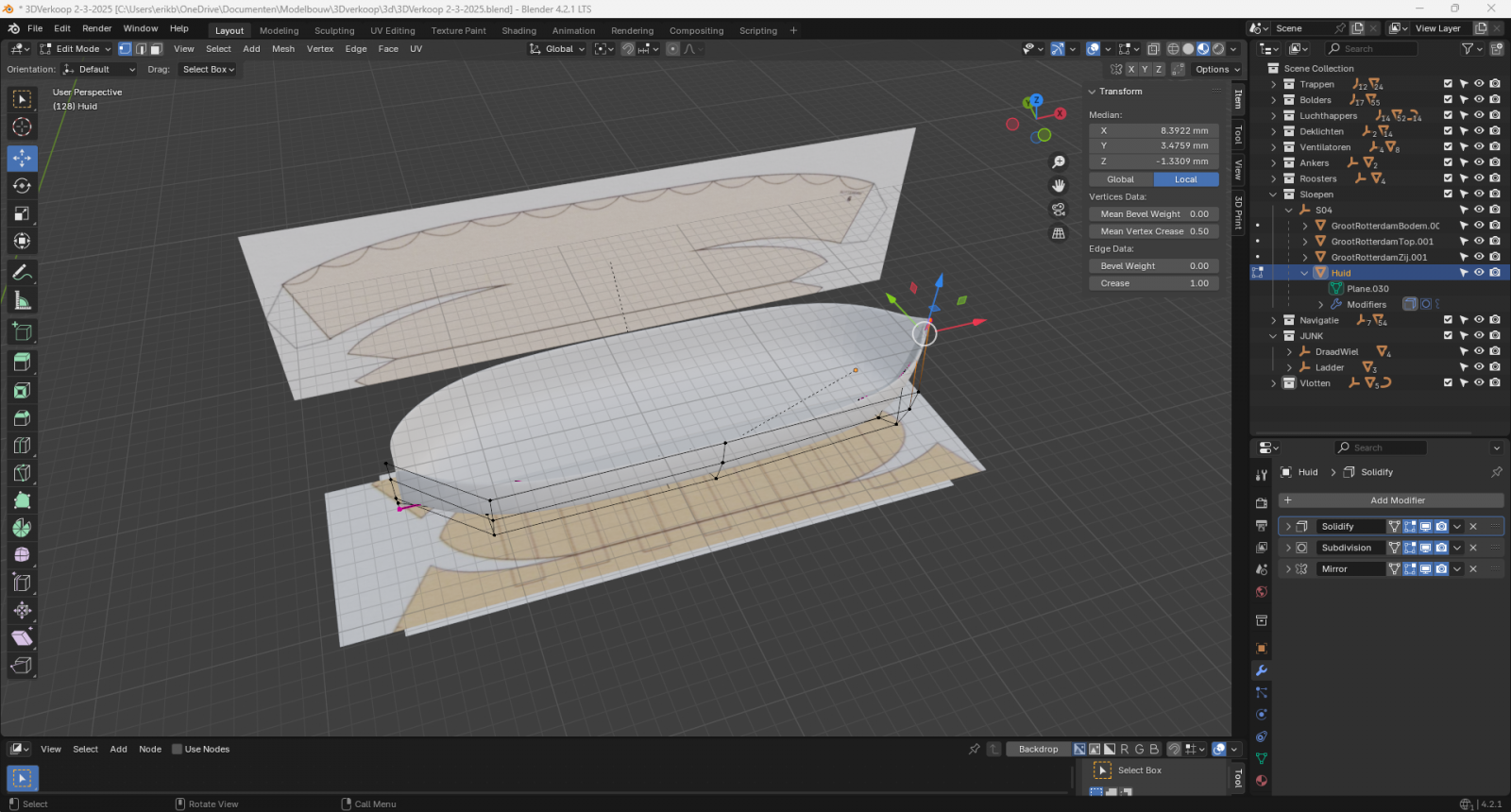
Task: Open the 3D Print sidebar tab
Action: [1239, 212]
